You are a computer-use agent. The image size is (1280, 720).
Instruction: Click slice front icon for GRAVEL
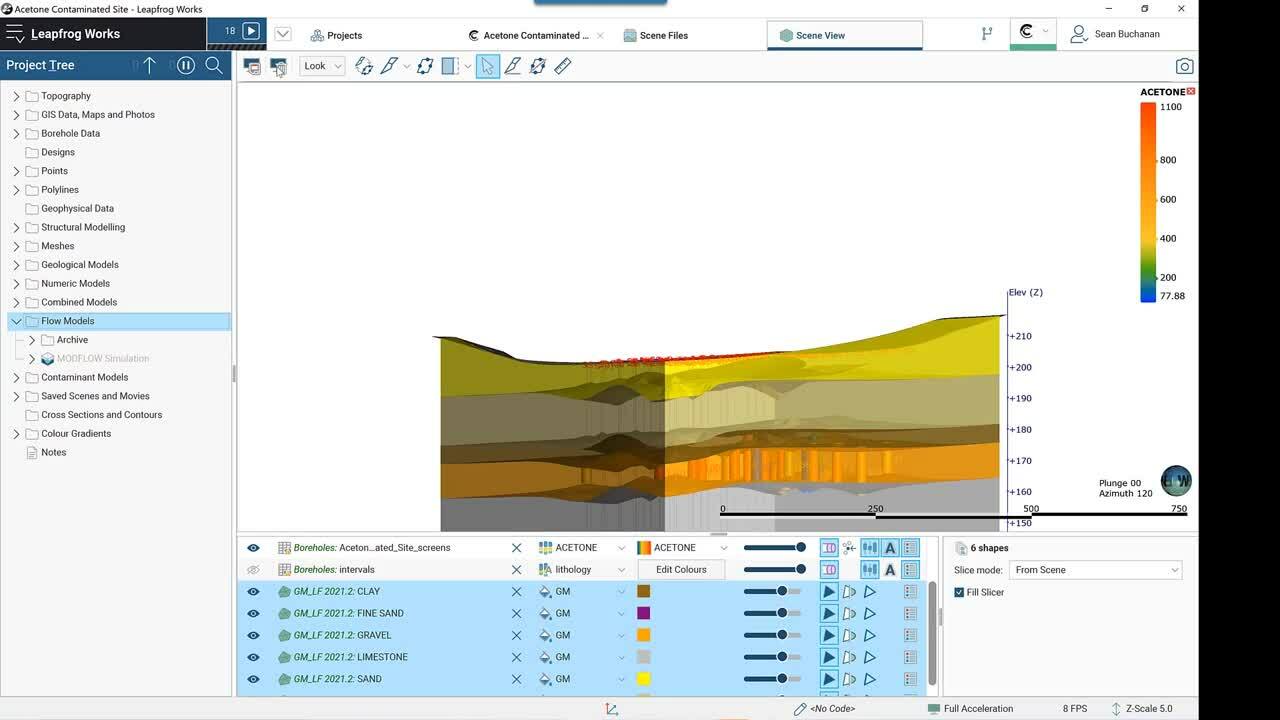click(849, 636)
